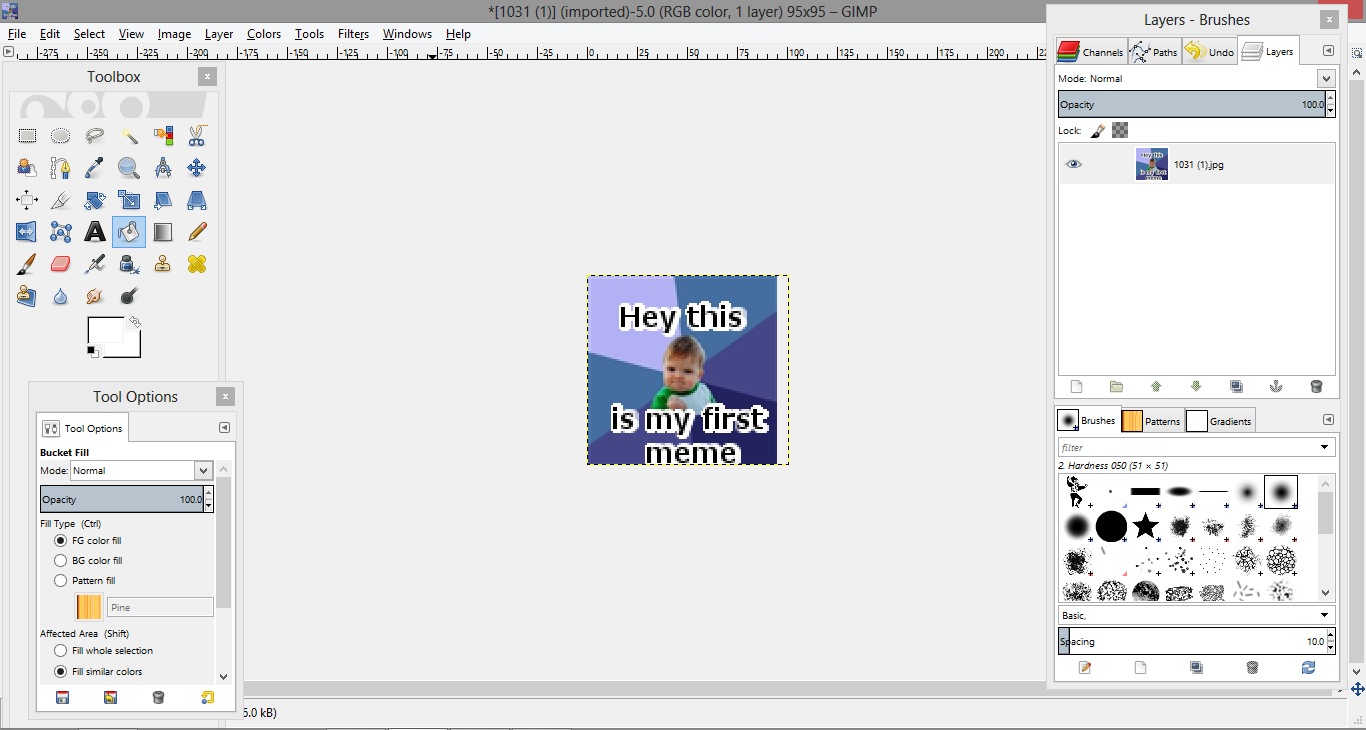Choose the Smudge tool

[95, 296]
